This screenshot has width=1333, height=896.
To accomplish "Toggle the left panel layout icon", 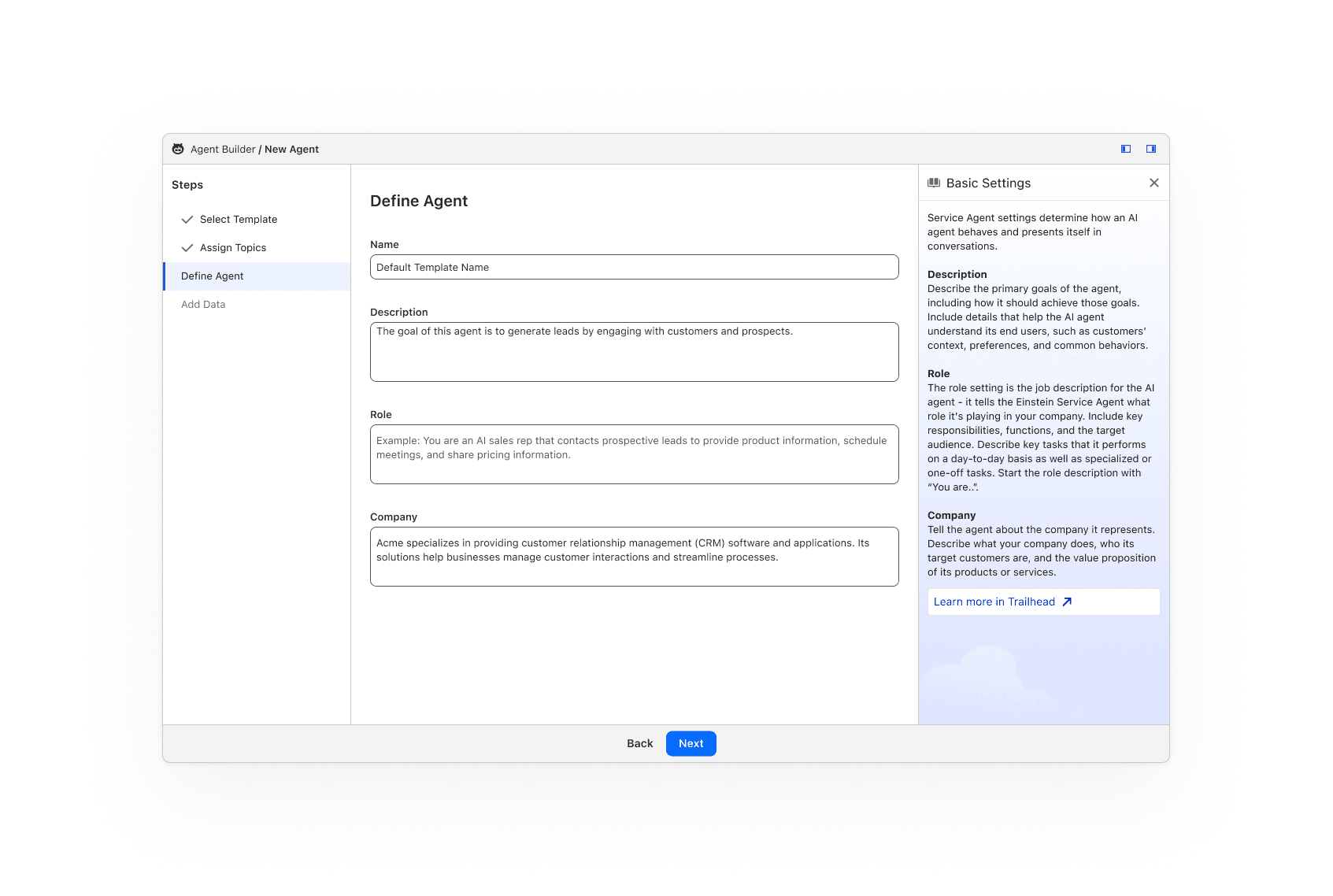I will coord(1126,149).
